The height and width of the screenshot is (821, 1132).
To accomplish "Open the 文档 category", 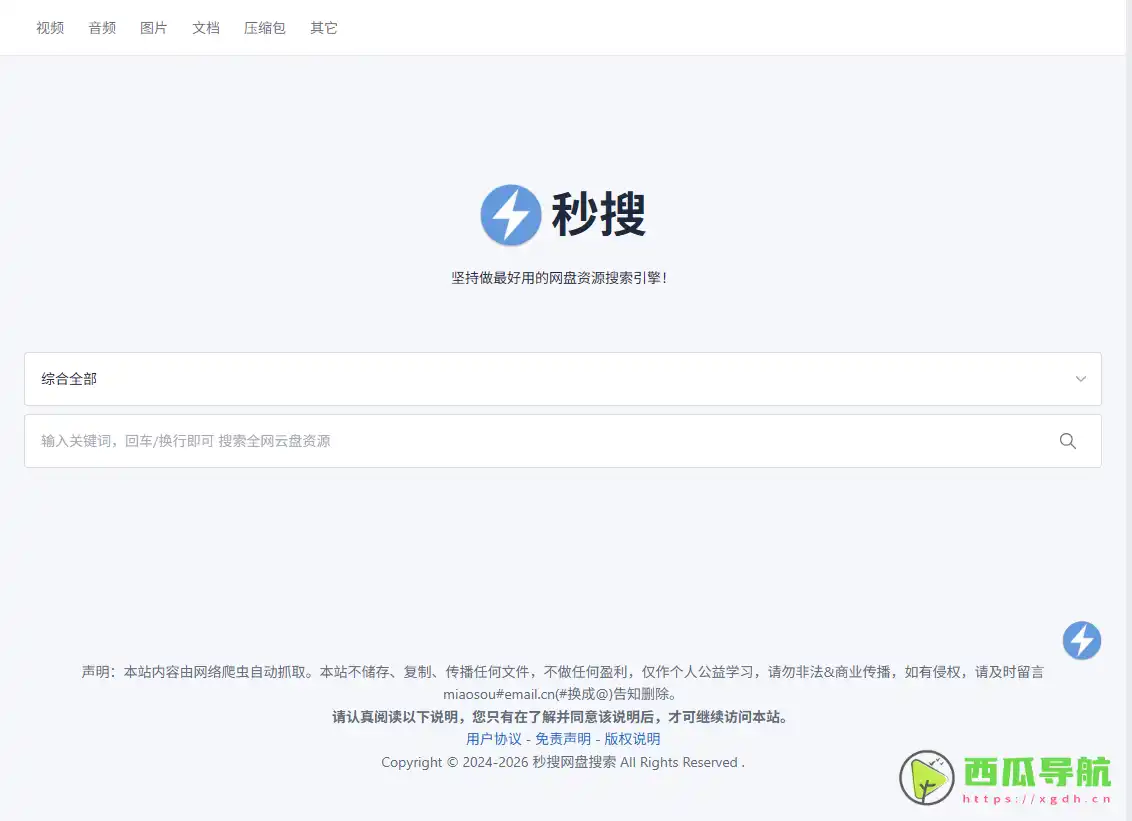I will coord(206,28).
